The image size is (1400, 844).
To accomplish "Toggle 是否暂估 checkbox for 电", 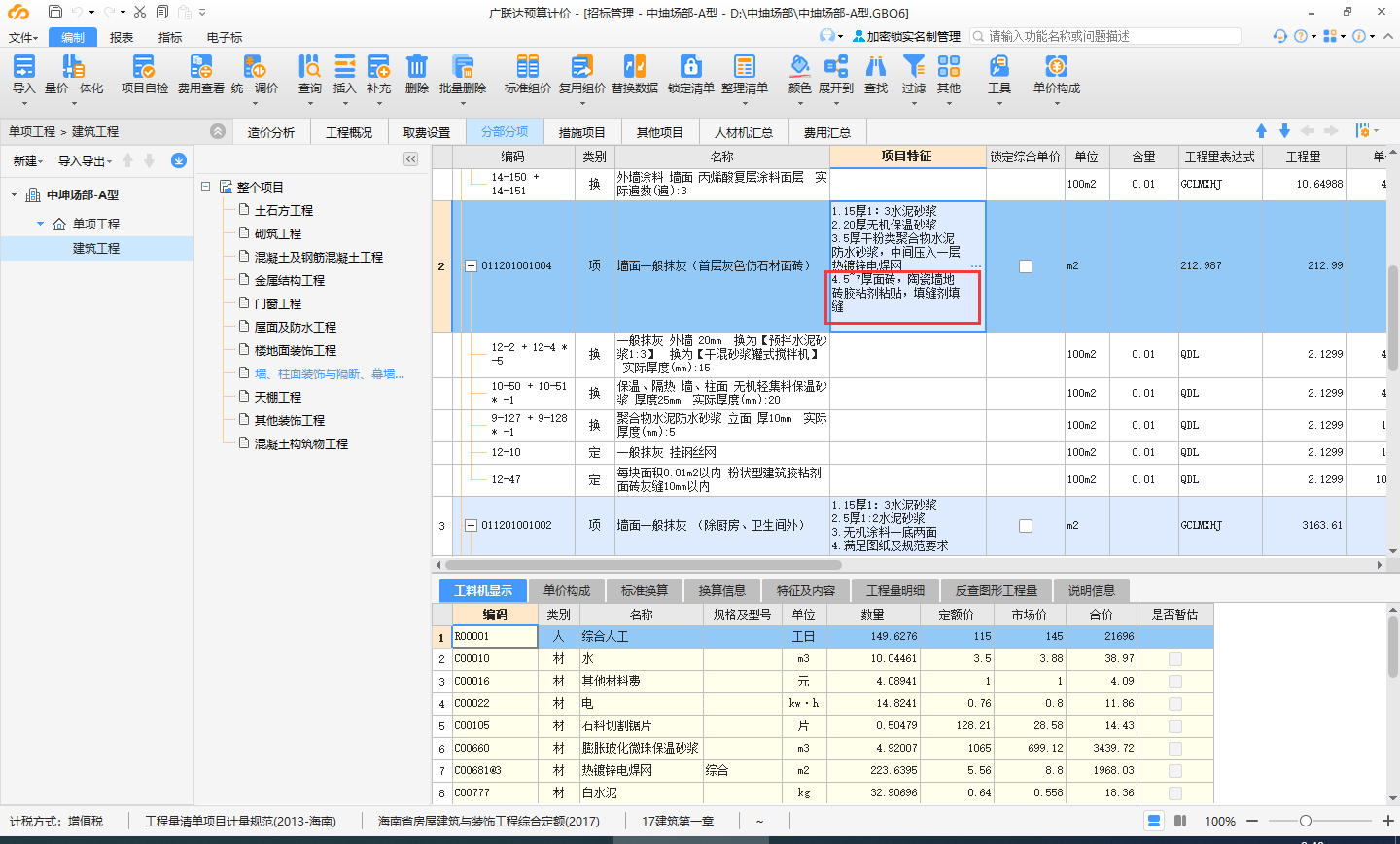I will pyautogui.click(x=1174, y=704).
